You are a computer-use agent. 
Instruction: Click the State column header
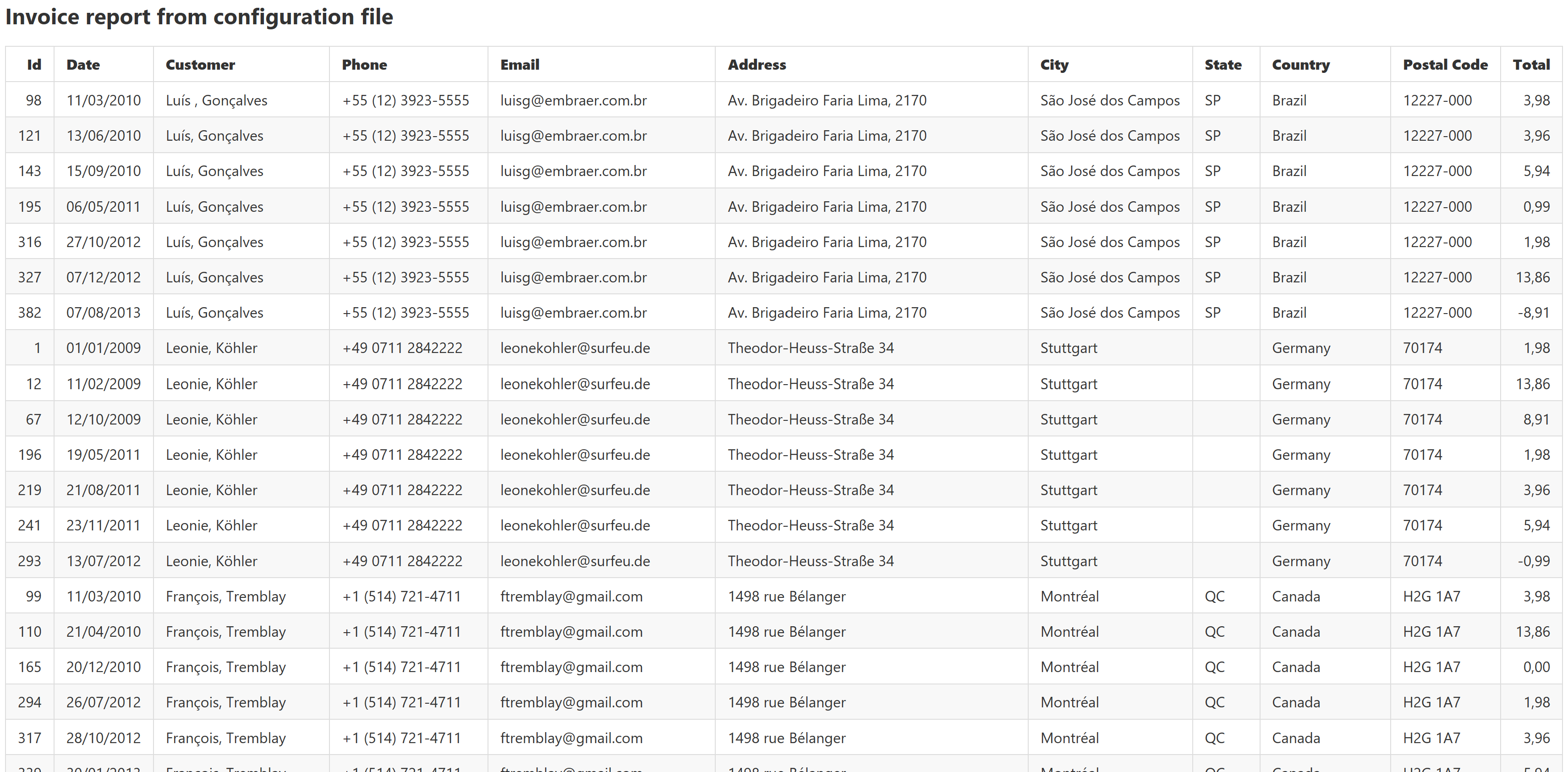tap(1222, 65)
